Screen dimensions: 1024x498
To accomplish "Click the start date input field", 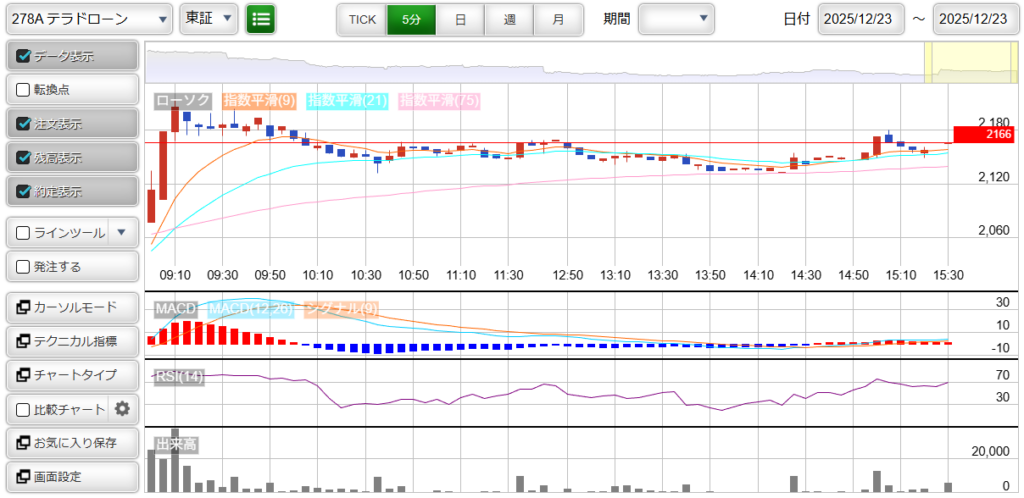I will pos(861,19).
